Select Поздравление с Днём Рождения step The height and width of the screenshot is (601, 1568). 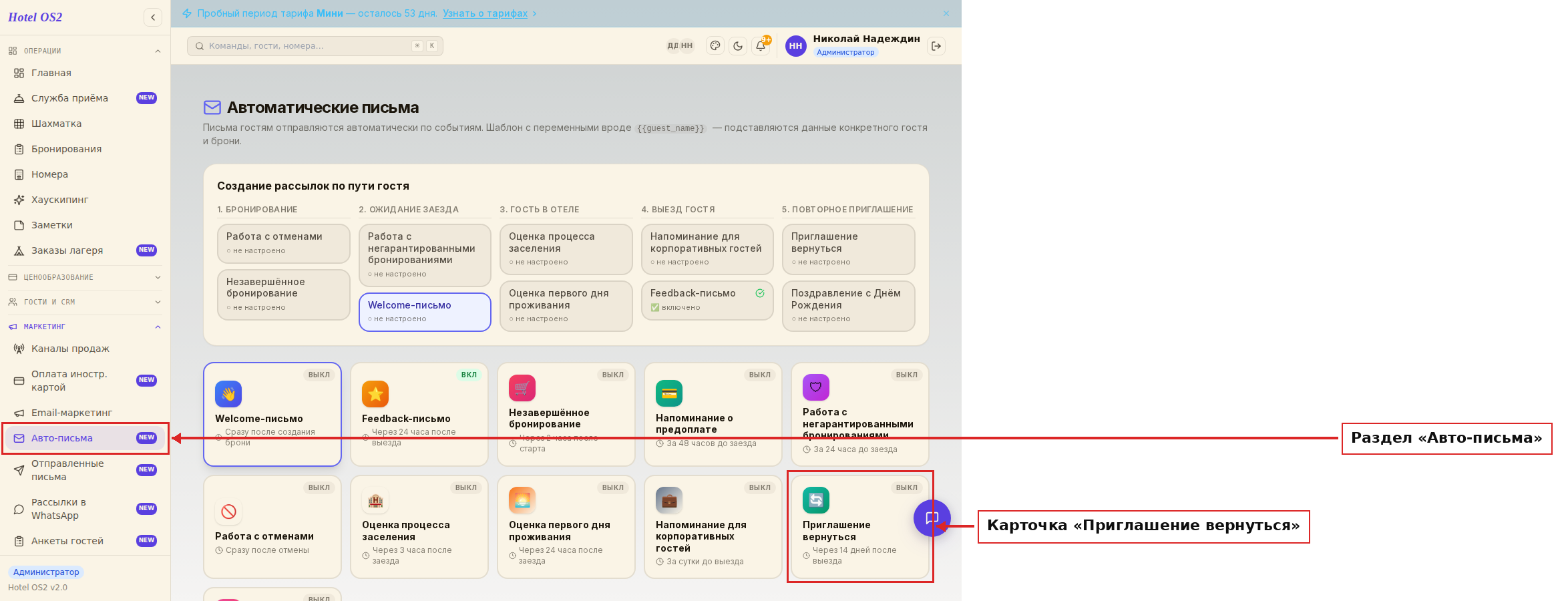pyautogui.click(x=848, y=306)
